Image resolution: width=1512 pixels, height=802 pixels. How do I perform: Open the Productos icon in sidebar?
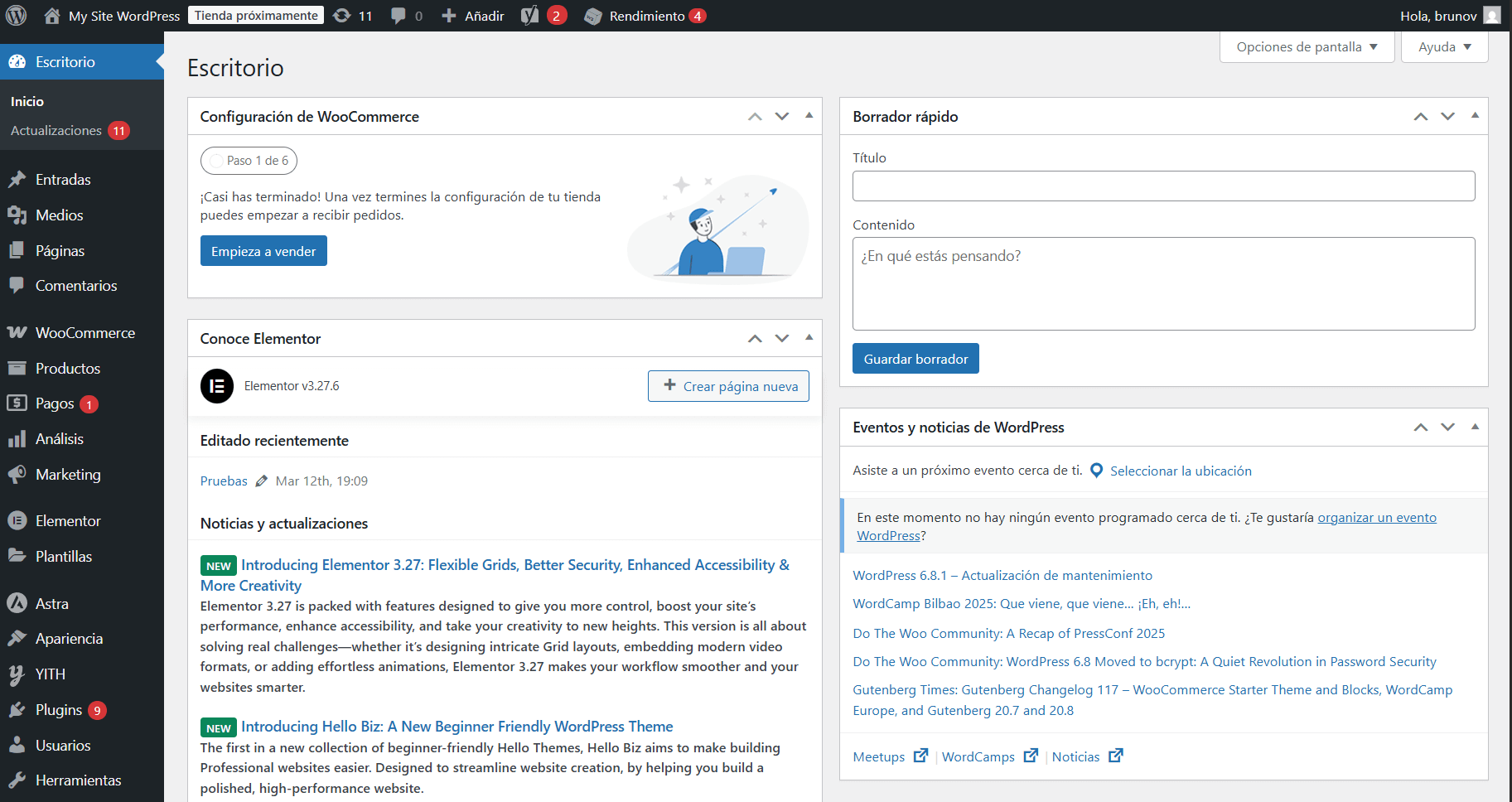pos(17,368)
